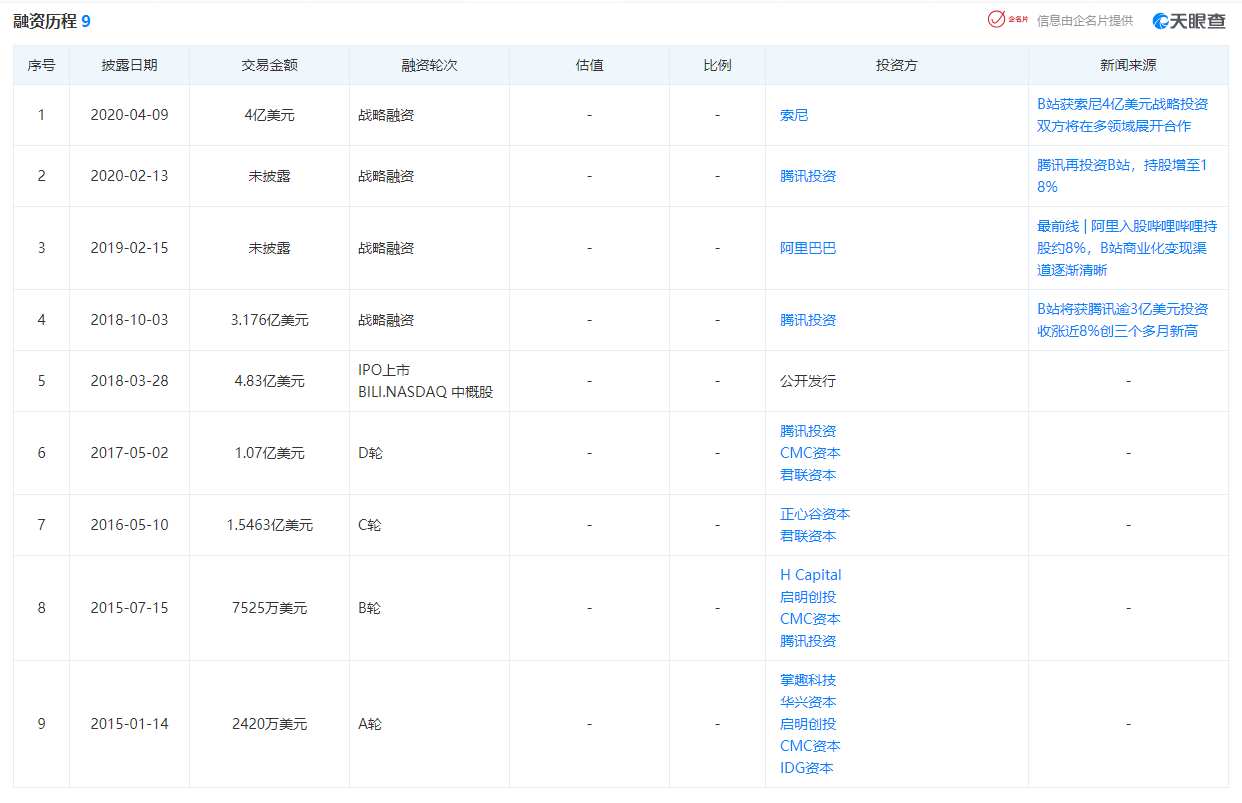1242x803 pixels.
Task: Open the 掌趣科技 investor link
Action: tap(808, 680)
